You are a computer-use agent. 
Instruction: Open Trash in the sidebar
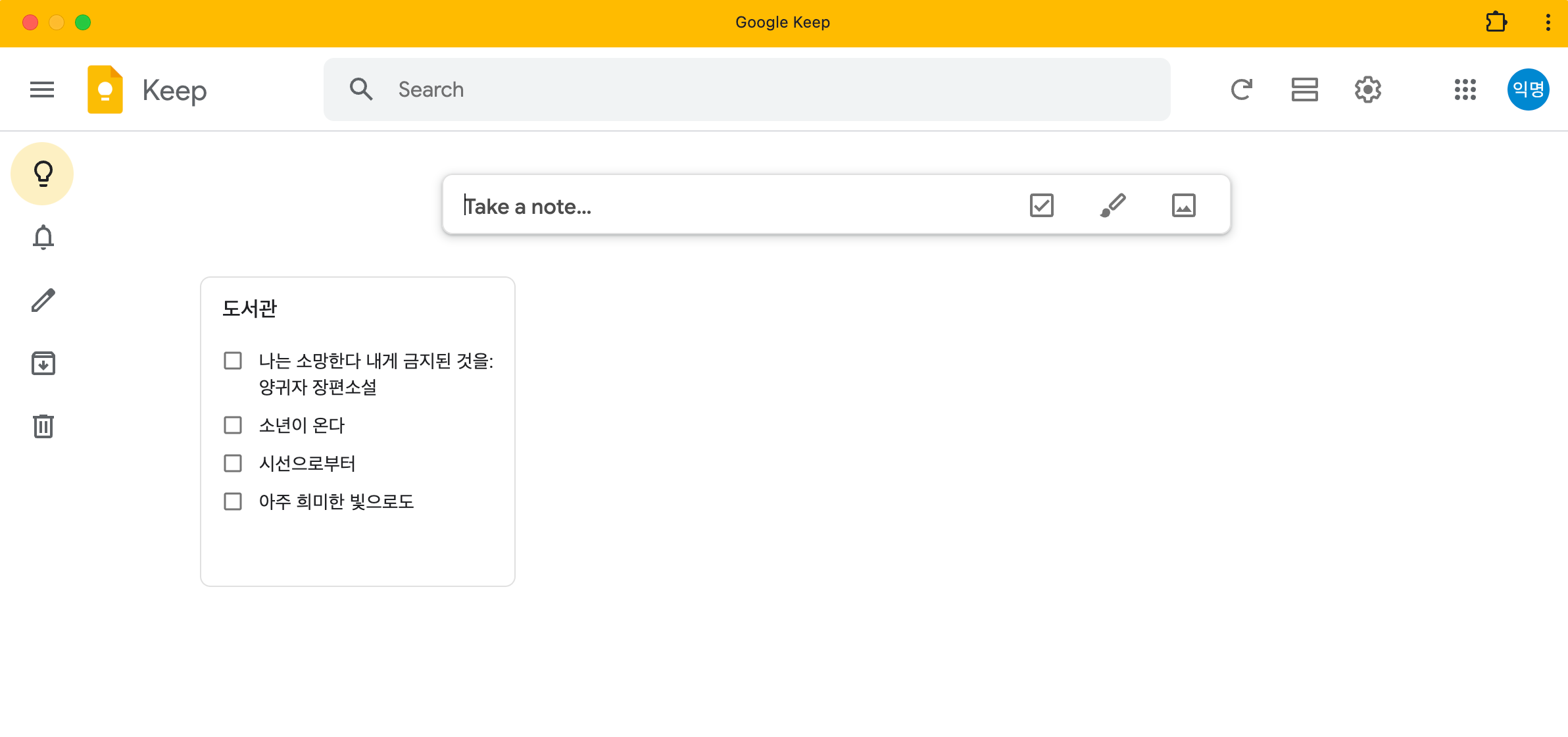43,426
